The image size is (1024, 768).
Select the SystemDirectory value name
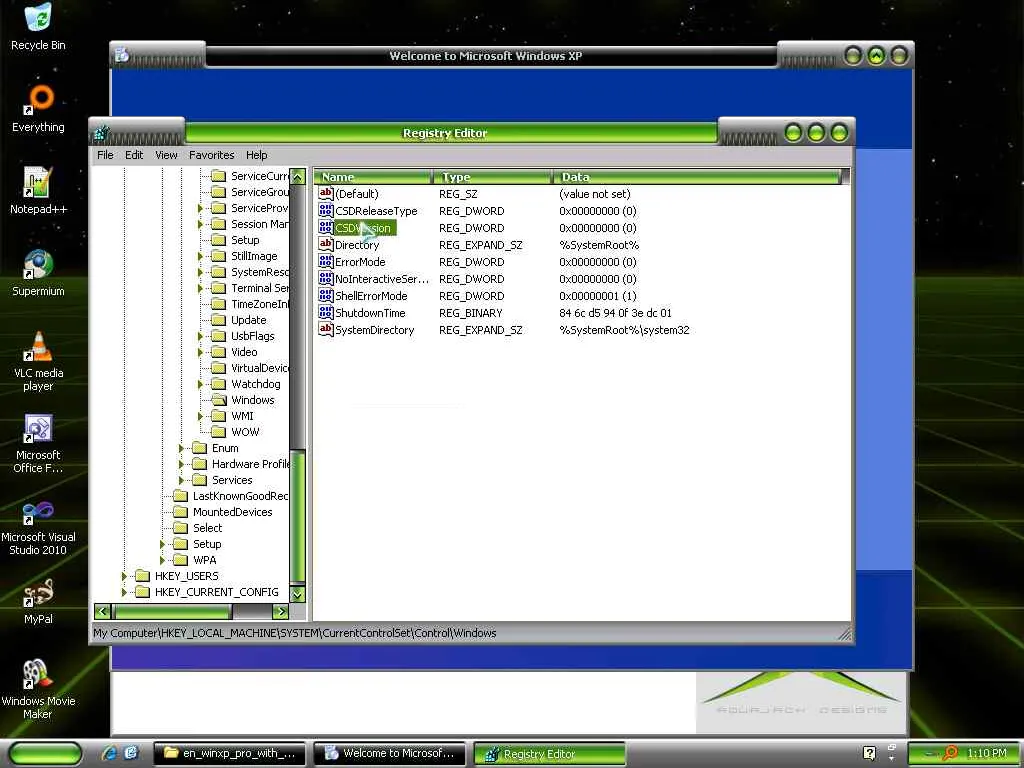point(375,330)
